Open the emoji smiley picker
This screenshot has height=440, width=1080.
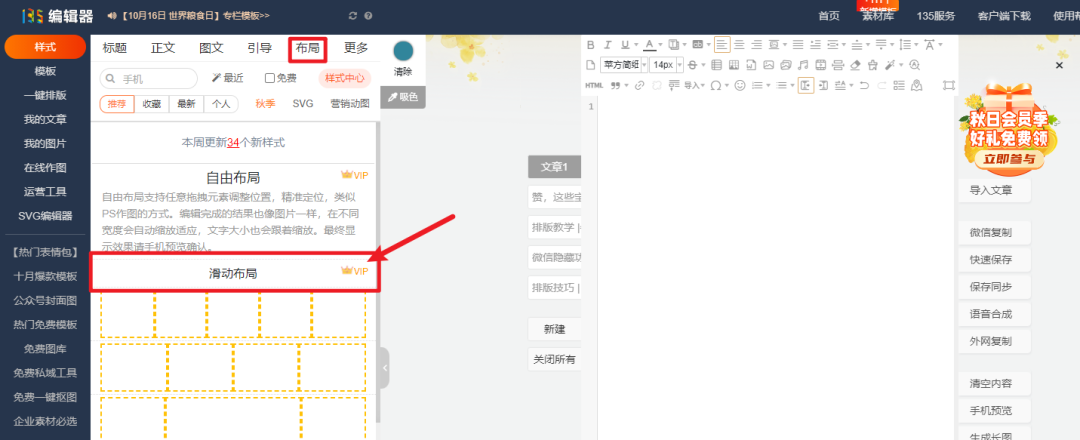(x=740, y=85)
